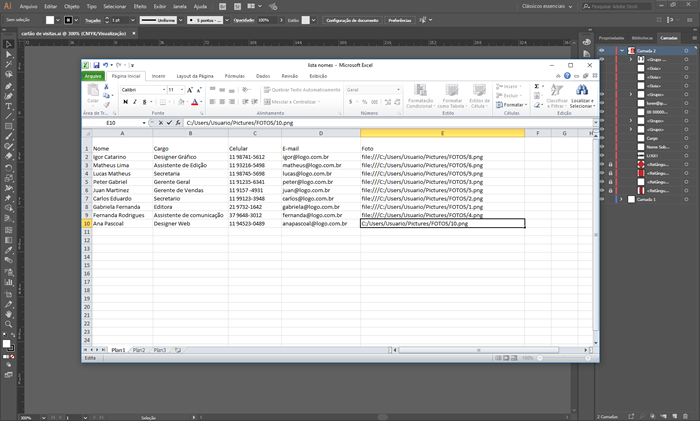This screenshot has height=421, width=700.
Task: Select the Rectangle tool
Action: point(8,126)
